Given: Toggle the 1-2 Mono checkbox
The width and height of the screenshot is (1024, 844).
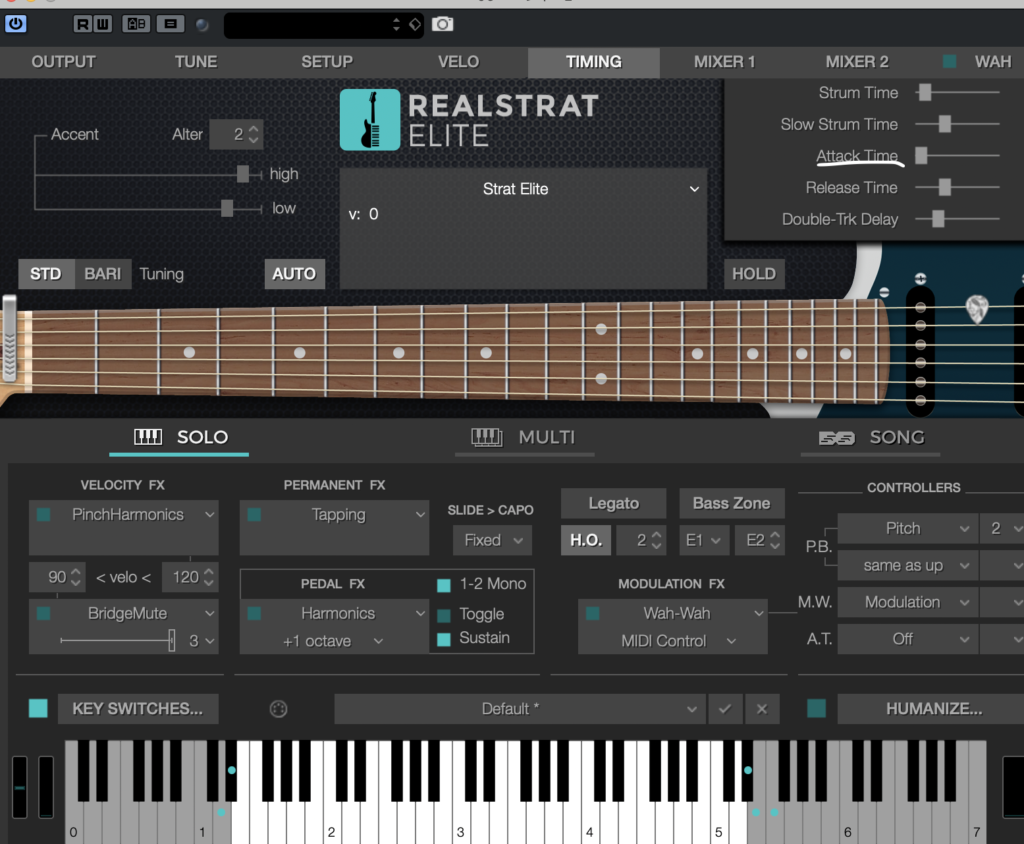Looking at the screenshot, I should (444, 585).
